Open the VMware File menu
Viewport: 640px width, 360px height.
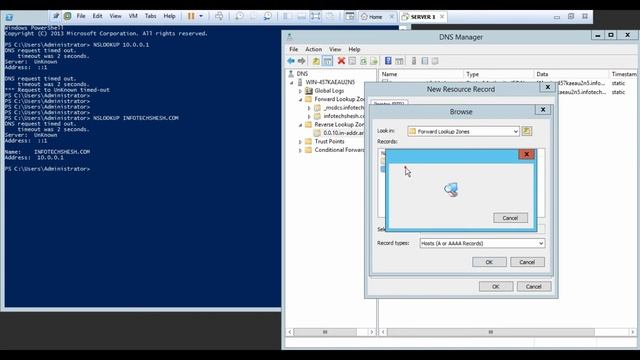[x=81, y=16]
